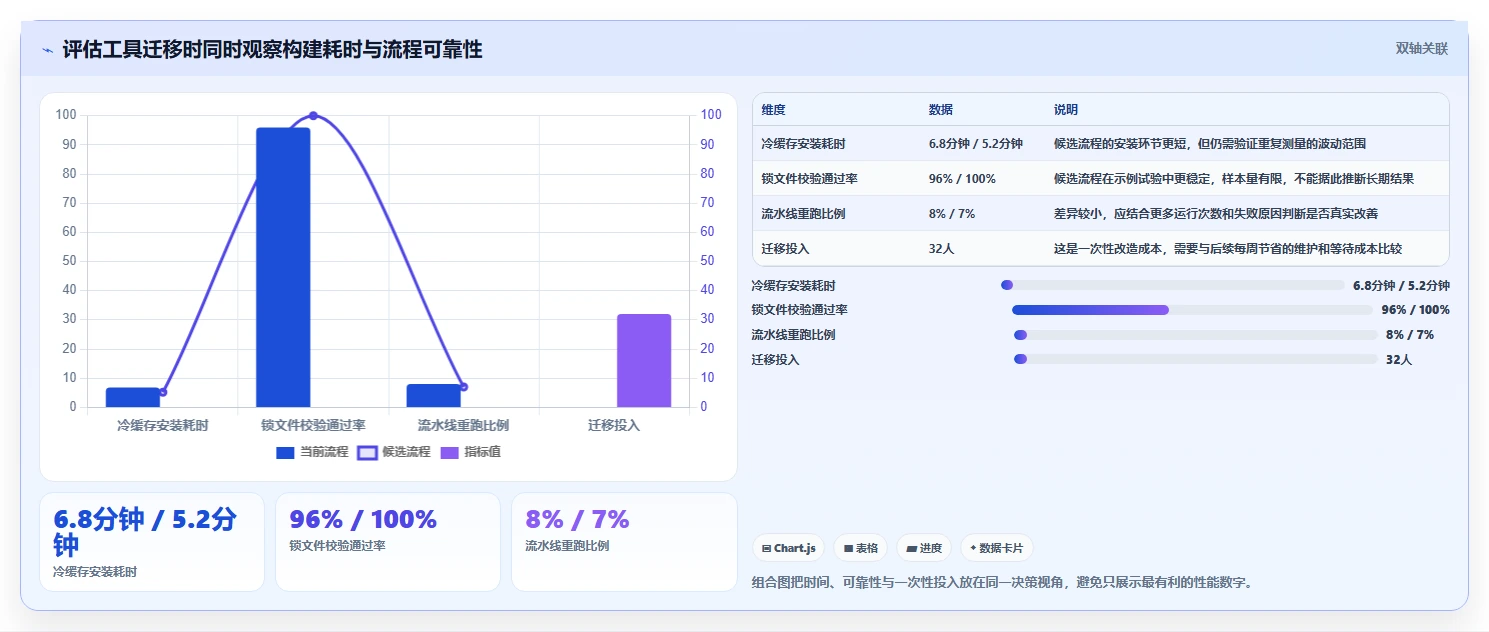Screen dimensions: 1489x632
Task: Click the sparkle icon in 数据卡片 chip
Action: tap(973, 548)
